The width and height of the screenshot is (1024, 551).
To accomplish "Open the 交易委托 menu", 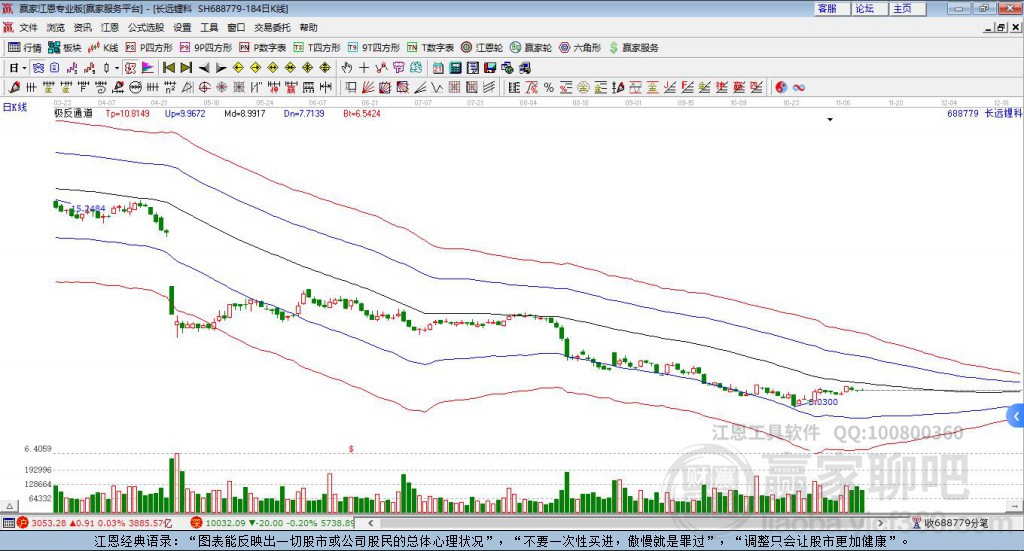I will [x=272, y=27].
